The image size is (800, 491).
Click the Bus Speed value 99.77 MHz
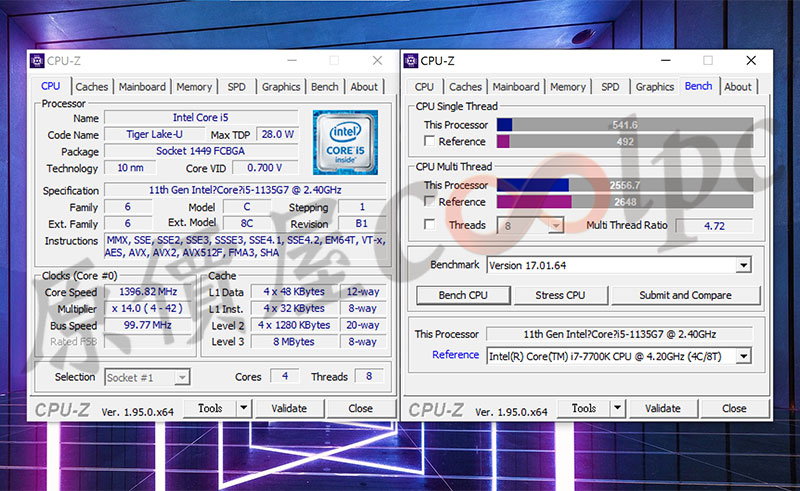(x=148, y=325)
